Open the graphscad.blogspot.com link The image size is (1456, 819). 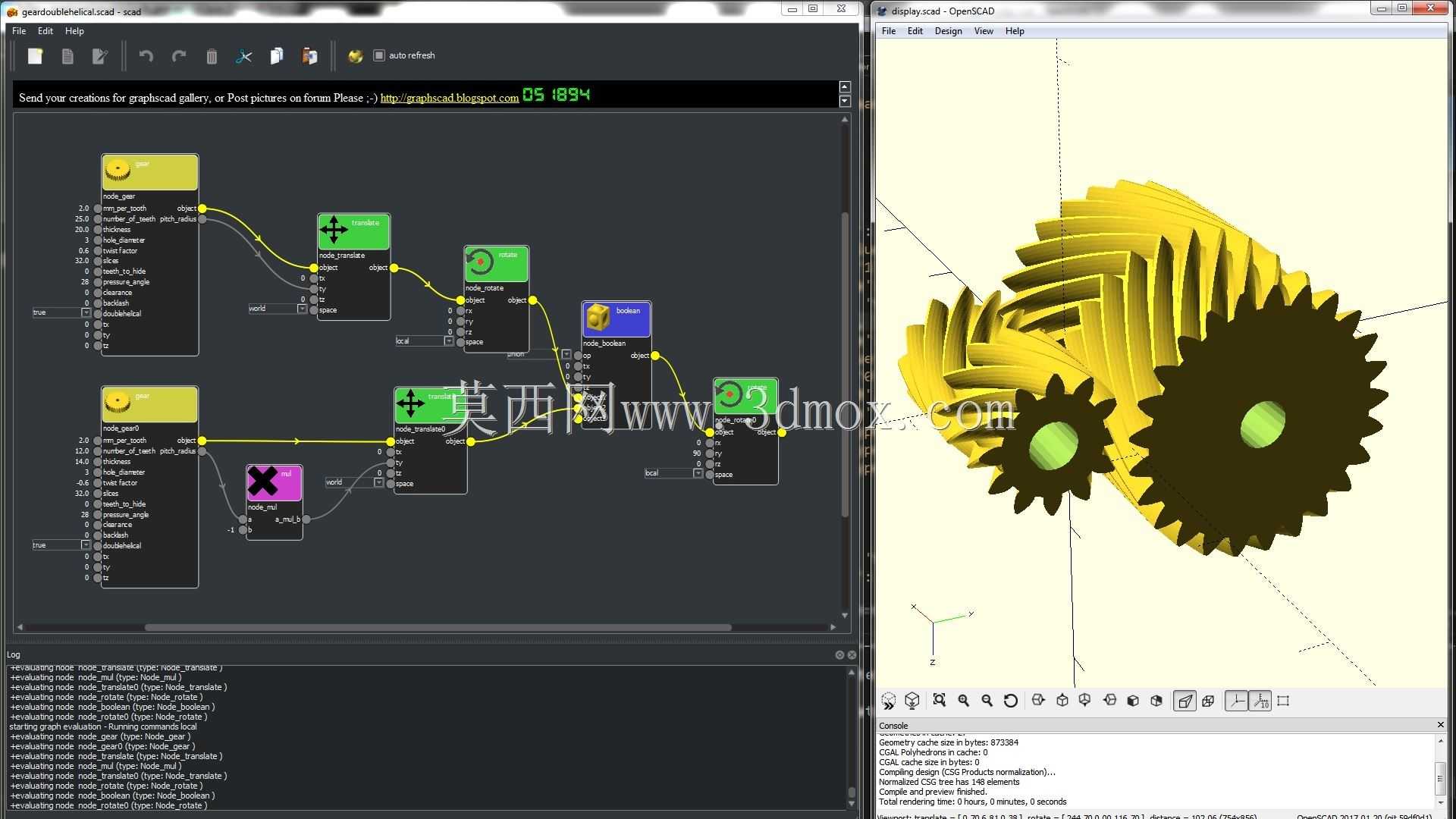450,98
